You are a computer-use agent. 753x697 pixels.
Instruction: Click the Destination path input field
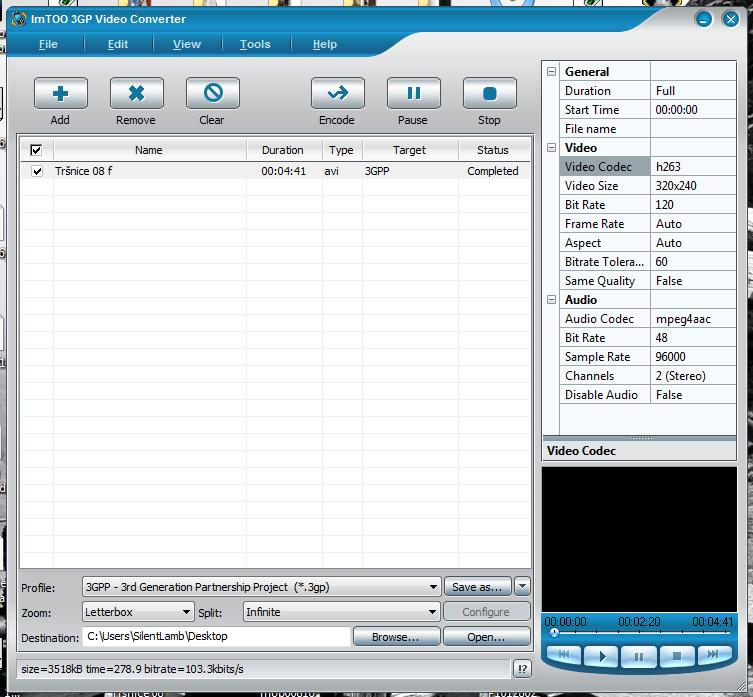point(216,636)
